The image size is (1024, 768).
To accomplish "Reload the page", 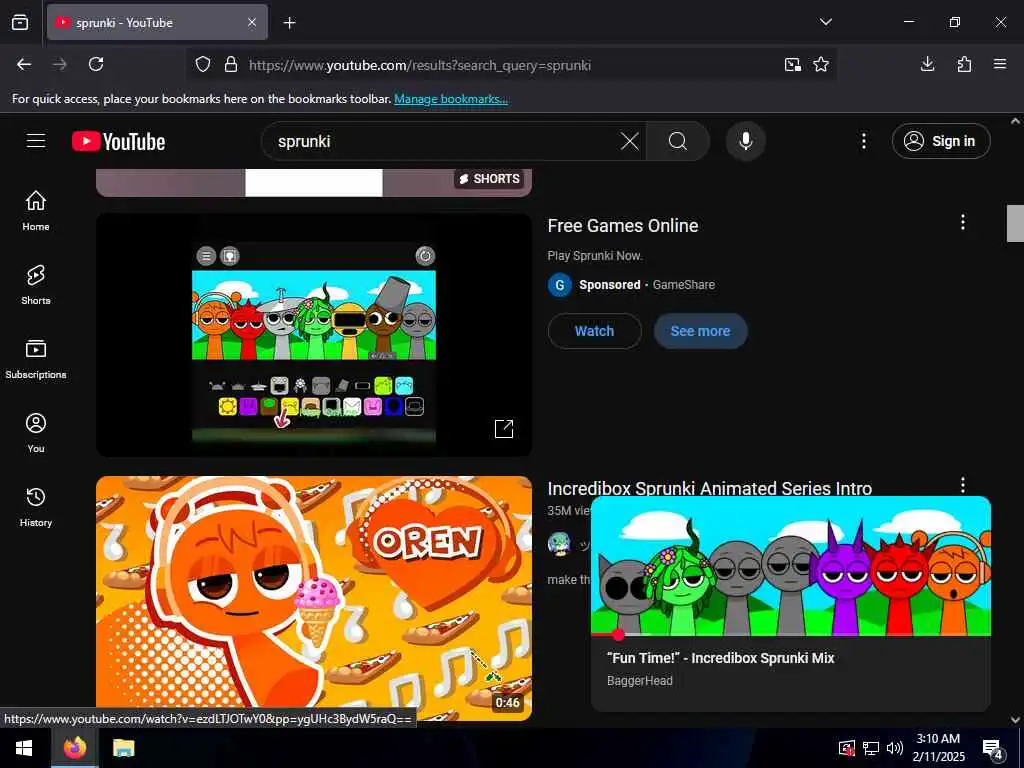I will [96, 64].
